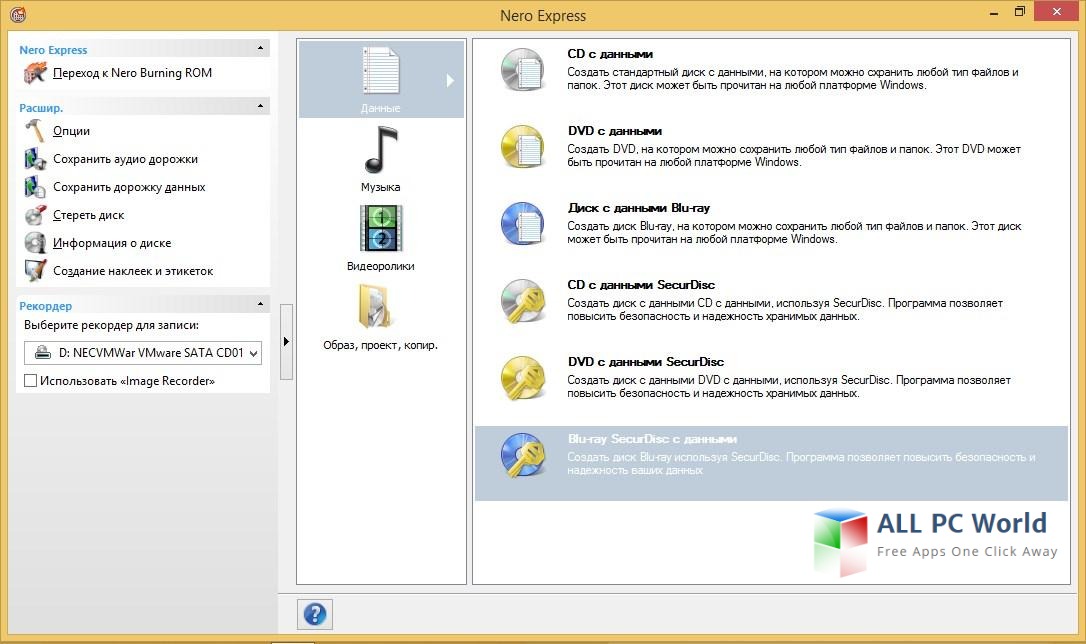Hide the left side panel with the arrow handle
This screenshot has width=1086, height=644.
pyautogui.click(x=286, y=341)
